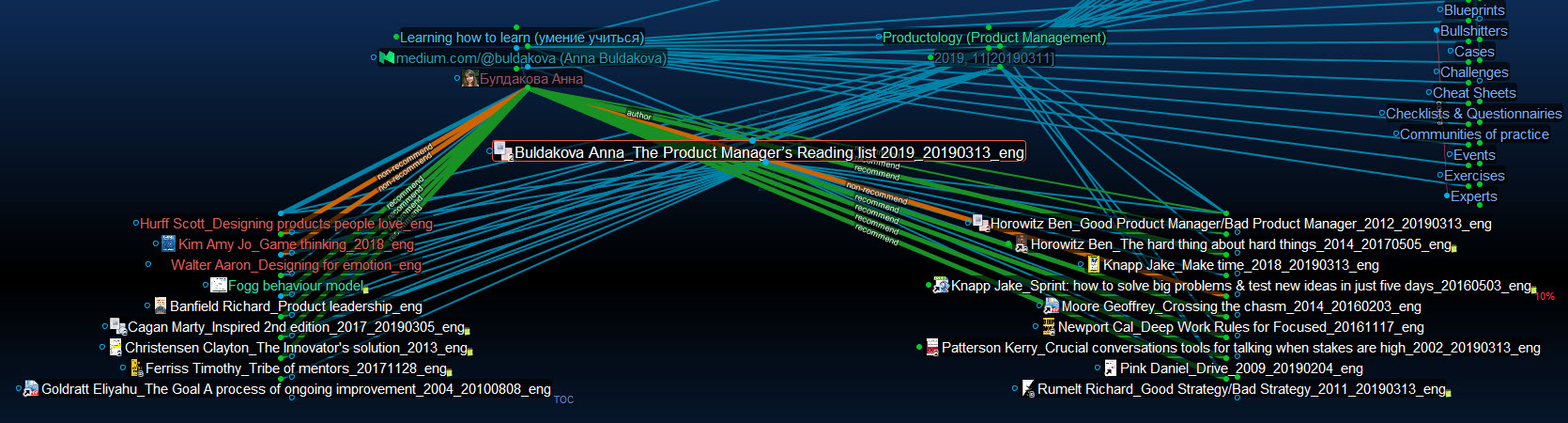Select the Walter Aaron_Designing for emotion node

pyautogui.click(x=296, y=265)
